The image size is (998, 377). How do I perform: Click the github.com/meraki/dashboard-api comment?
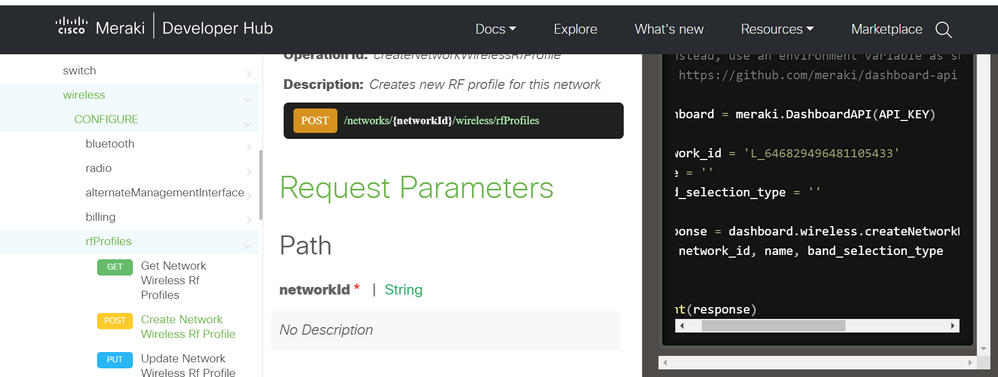pos(817,75)
